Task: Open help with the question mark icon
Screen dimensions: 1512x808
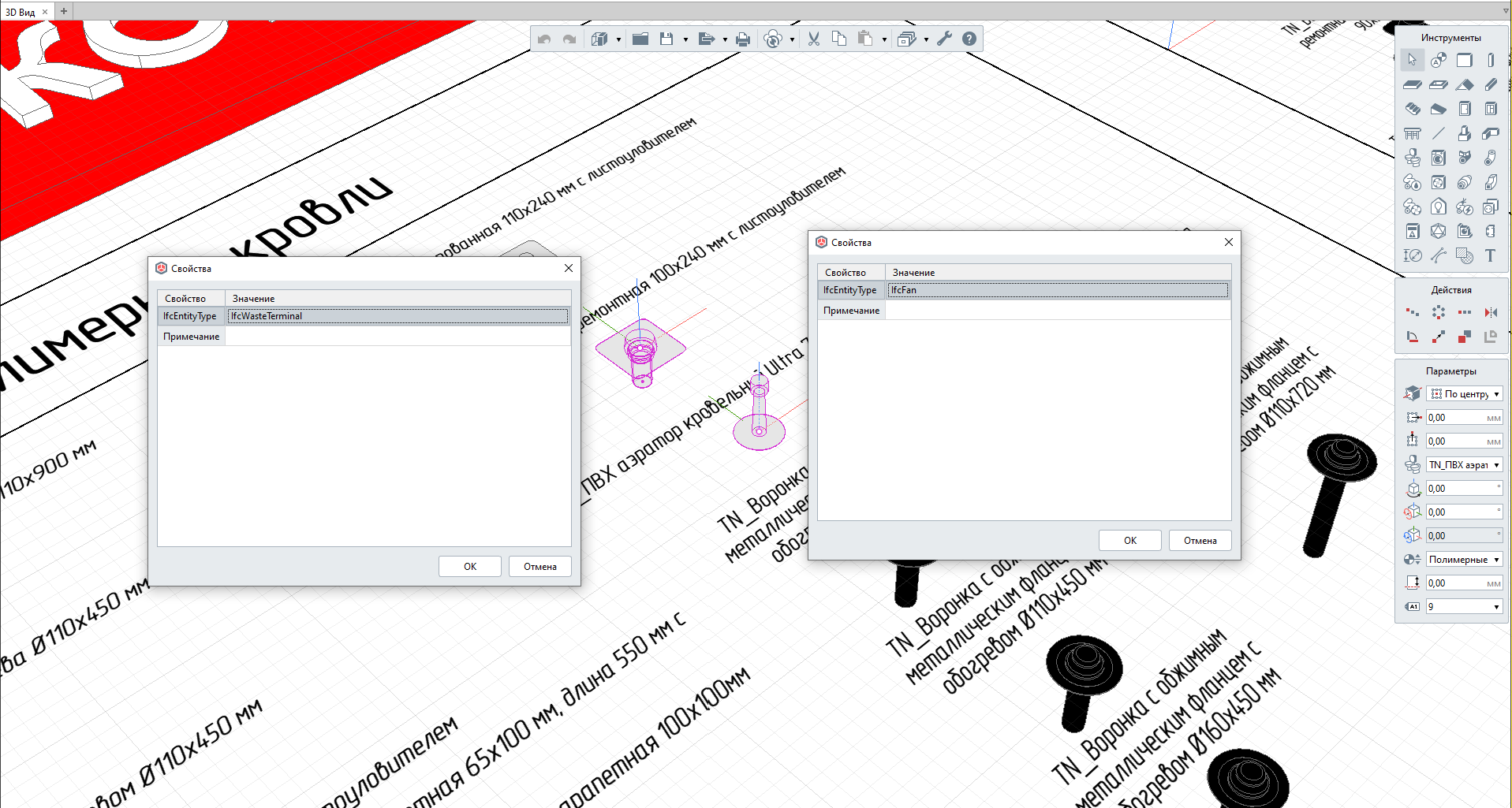Action: pyautogui.click(x=969, y=39)
